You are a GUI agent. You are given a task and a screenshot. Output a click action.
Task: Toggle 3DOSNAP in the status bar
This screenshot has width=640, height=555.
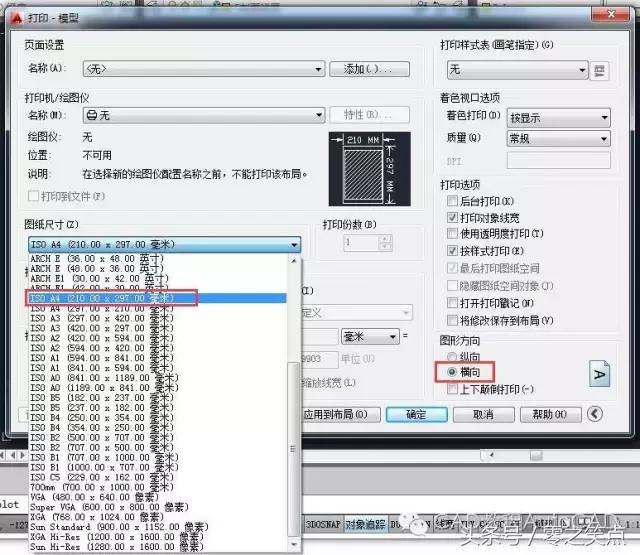click(323, 524)
